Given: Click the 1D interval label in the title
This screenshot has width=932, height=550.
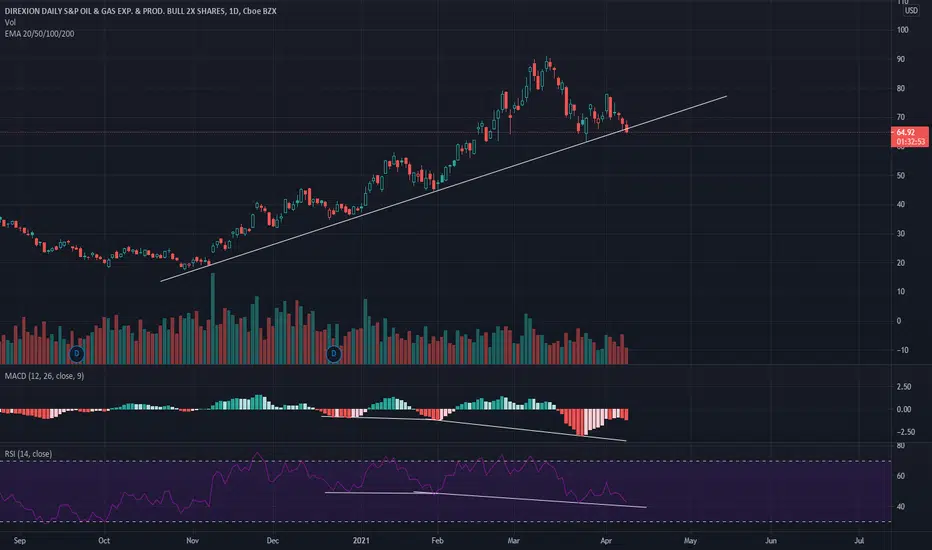Looking at the screenshot, I should [234, 11].
